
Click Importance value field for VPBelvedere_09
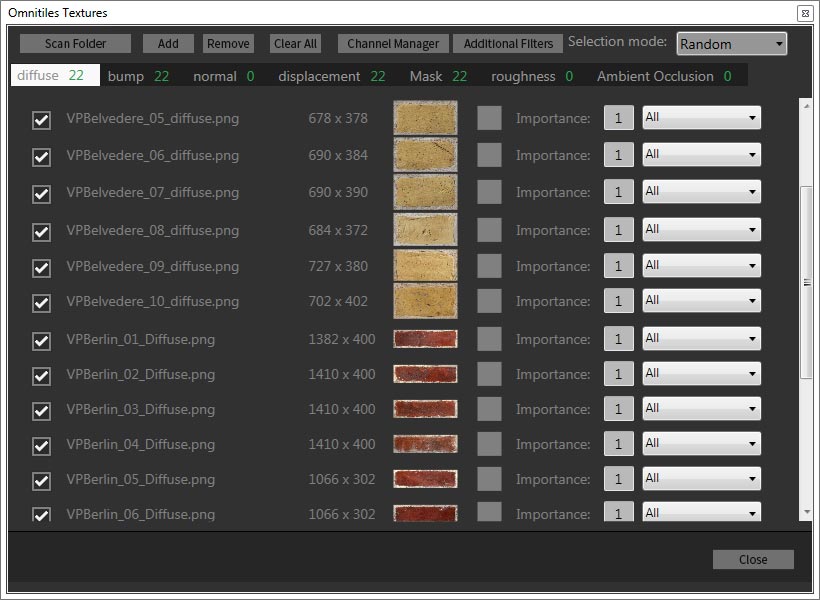(618, 267)
